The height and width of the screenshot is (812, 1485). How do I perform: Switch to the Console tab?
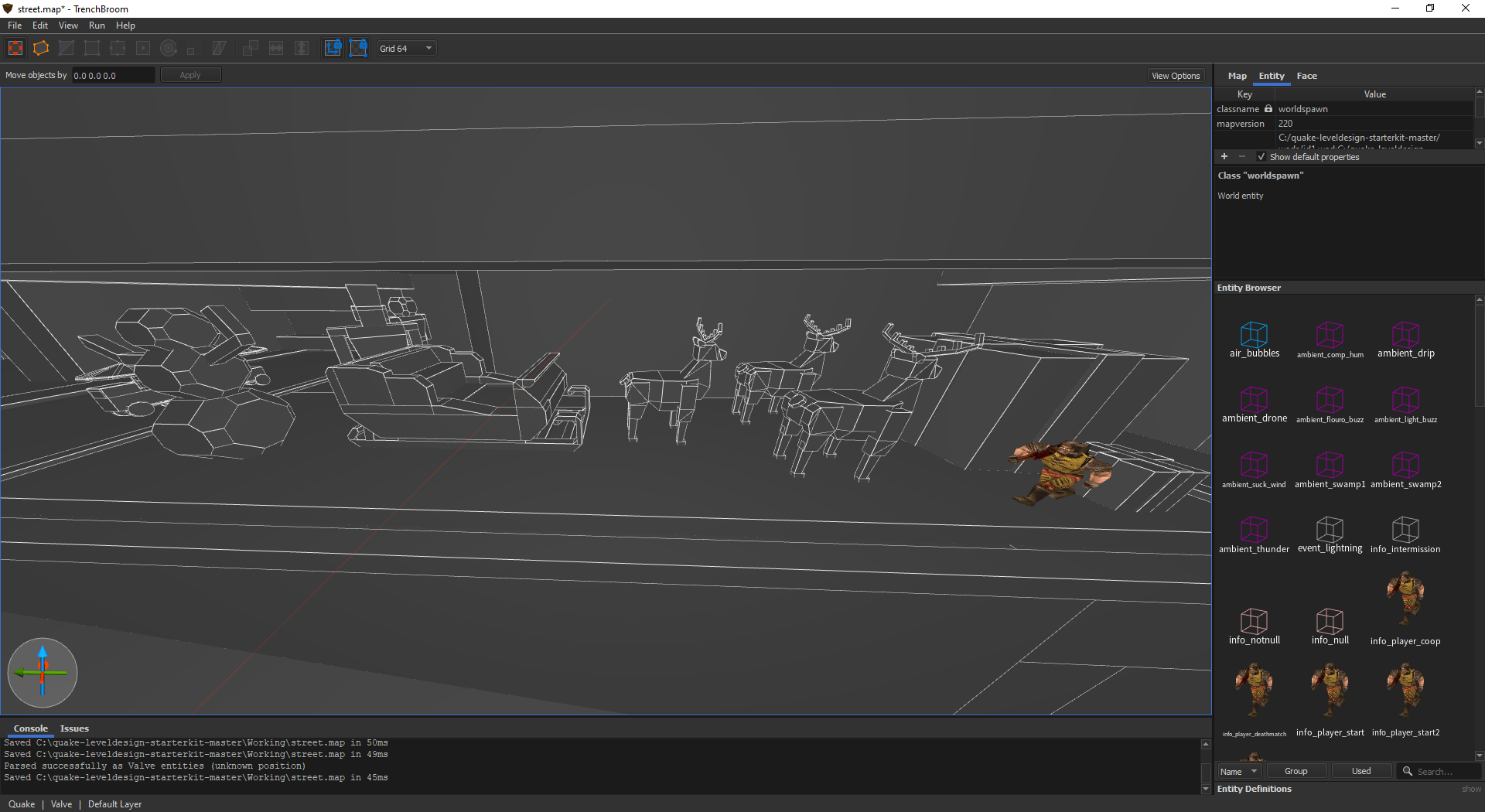(31, 728)
